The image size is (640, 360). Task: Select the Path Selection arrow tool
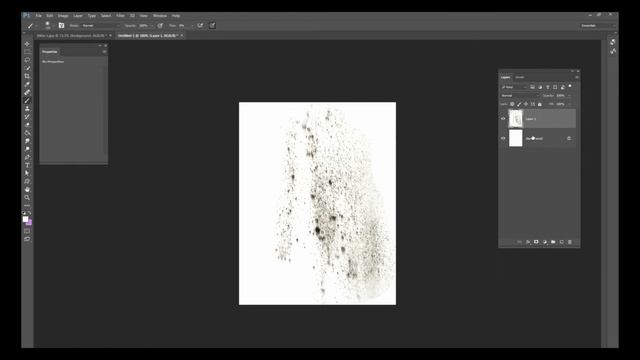(27, 173)
